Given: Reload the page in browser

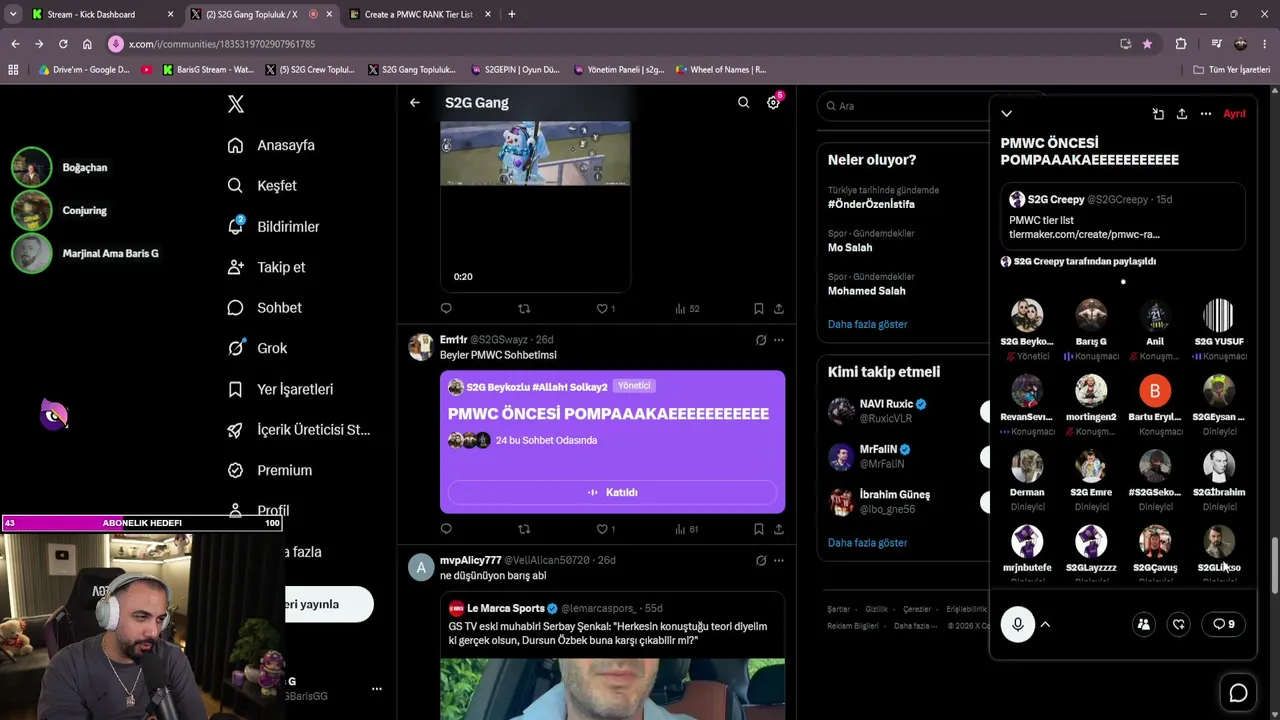Looking at the screenshot, I should click(63, 44).
